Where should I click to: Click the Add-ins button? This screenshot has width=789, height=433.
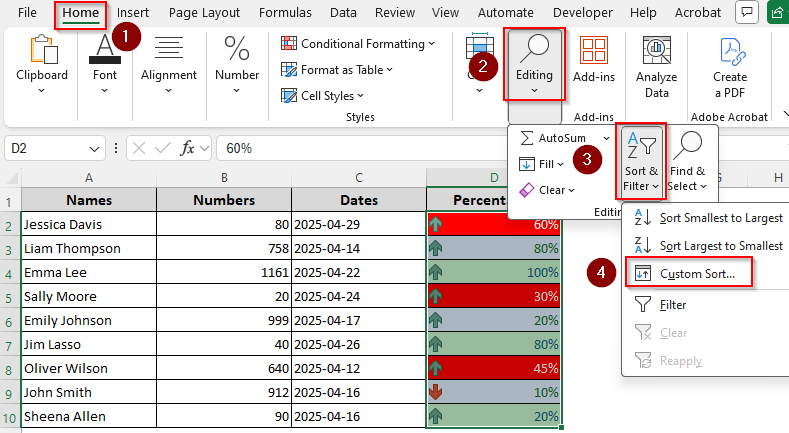(594, 59)
